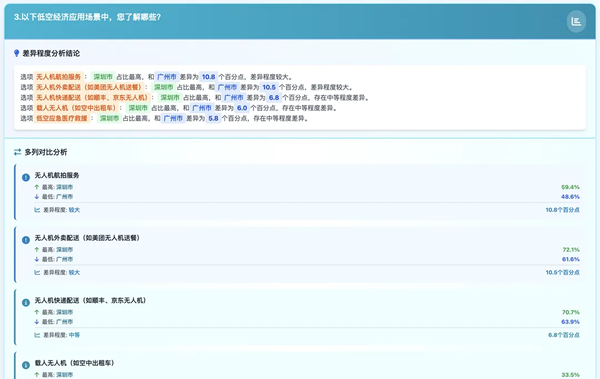Click the alert icon next to 无人机外卖配送 card
Image resolution: width=600 pixels, height=379 pixels.
point(26,240)
